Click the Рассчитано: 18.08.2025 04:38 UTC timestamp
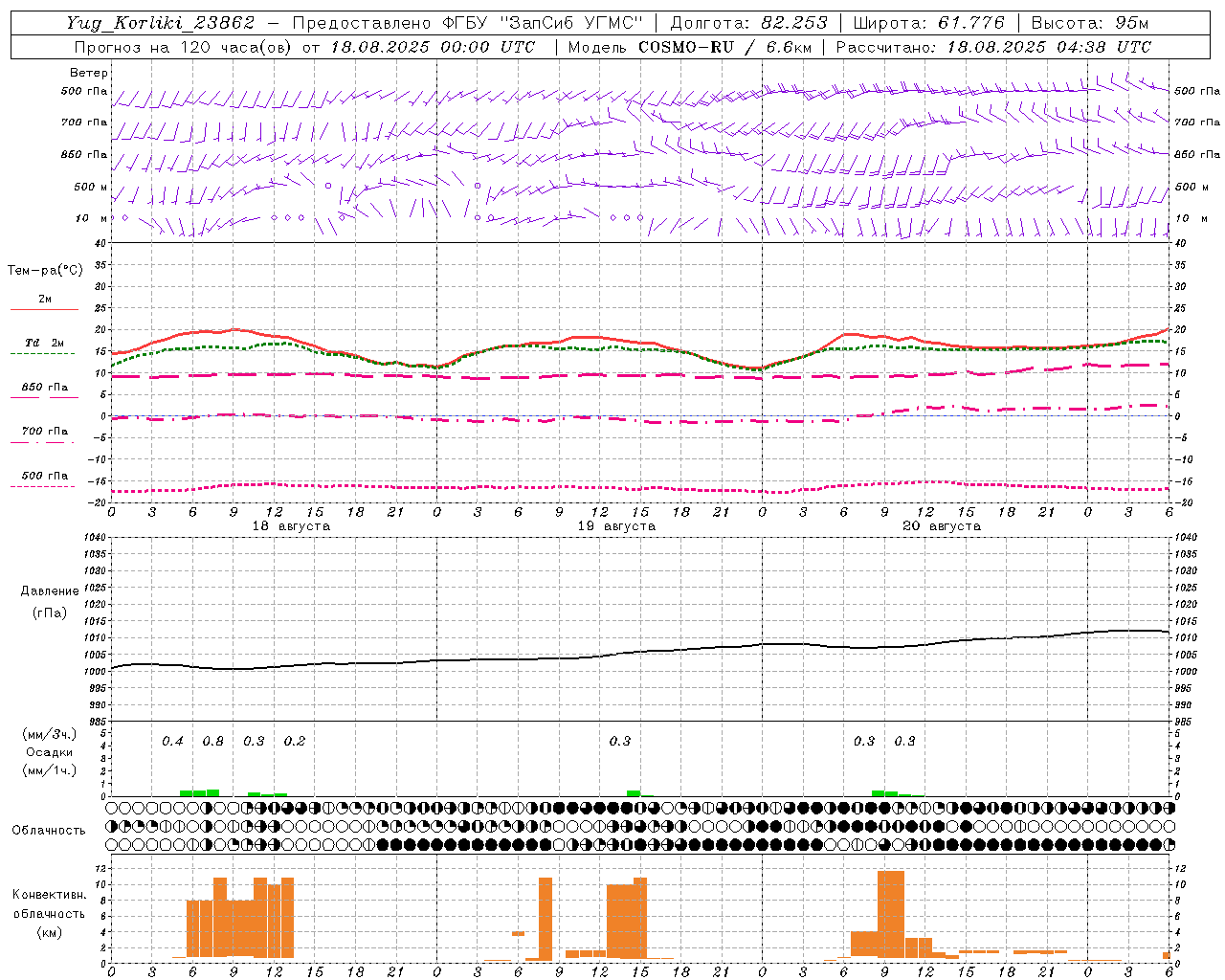The width and height of the screenshot is (1225, 980). [993, 47]
